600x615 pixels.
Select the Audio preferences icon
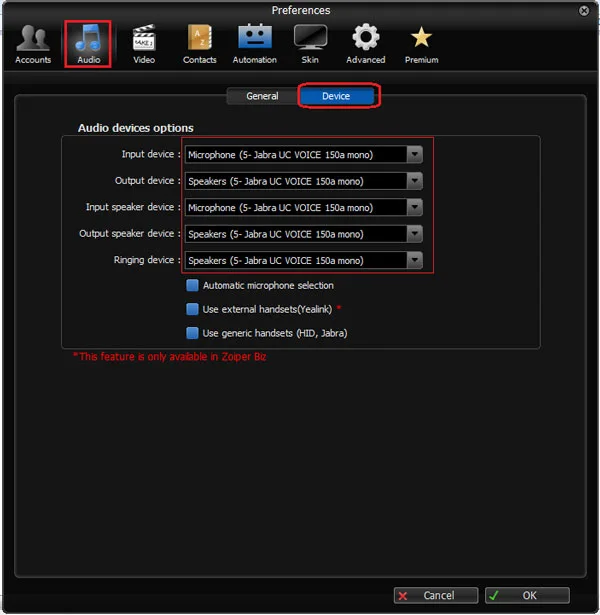click(x=88, y=44)
